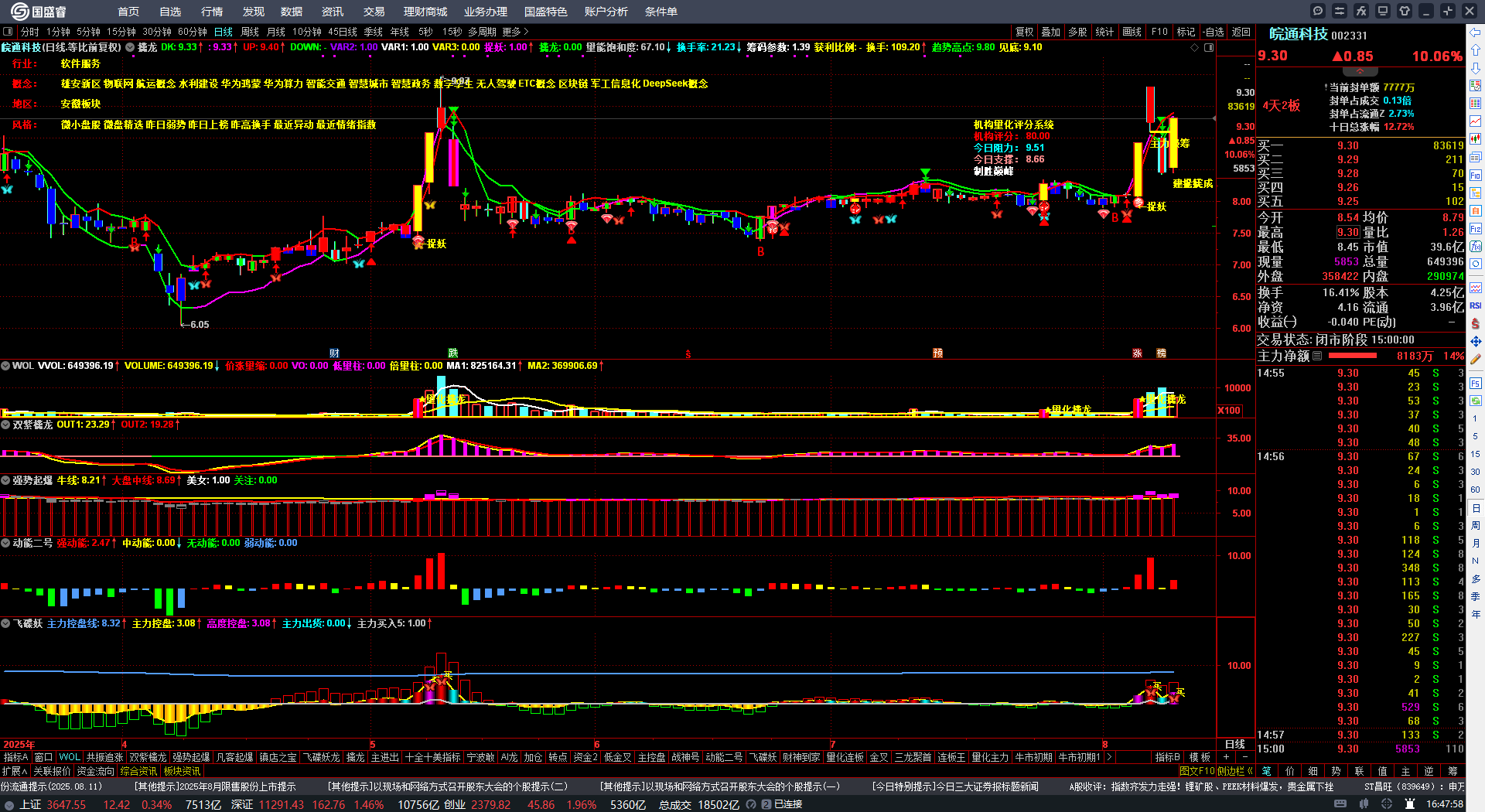Screen dimensions: 1485x812
Task: Collapse the quote panel with red chevron
Action: 1360,71
